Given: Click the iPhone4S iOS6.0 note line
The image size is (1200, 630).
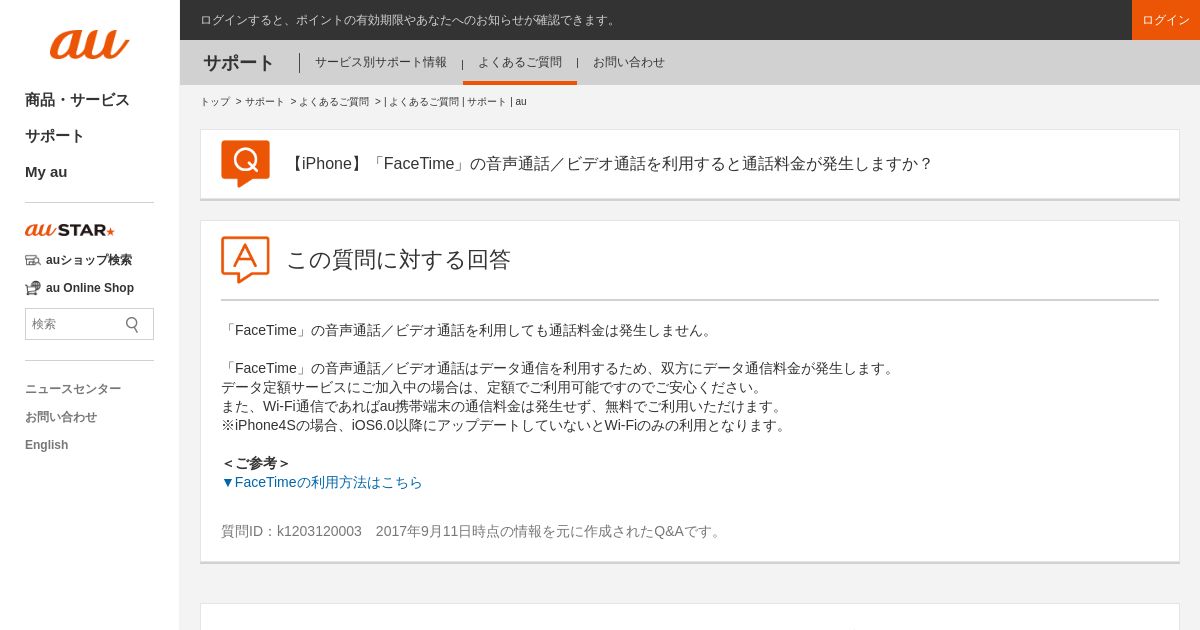Looking at the screenshot, I should [506, 425].
